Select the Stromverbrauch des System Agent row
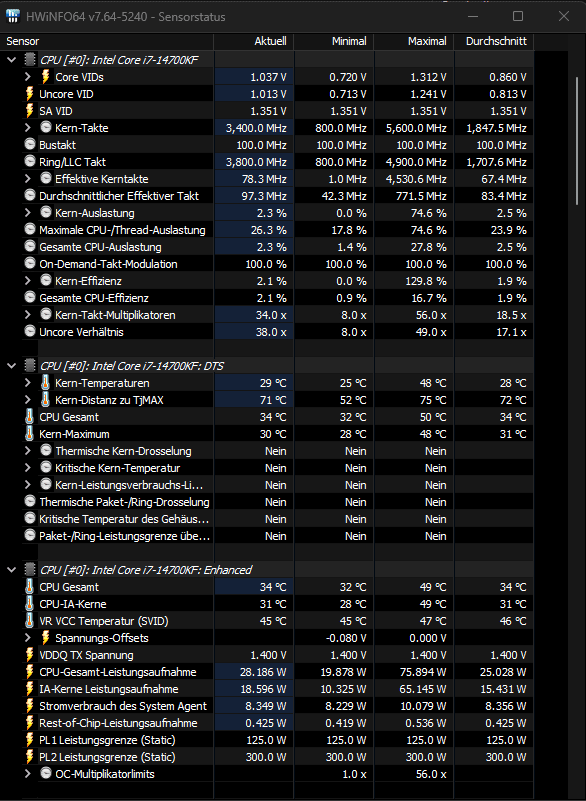Screen dimensions: 586x801 (x=278, y=706)
